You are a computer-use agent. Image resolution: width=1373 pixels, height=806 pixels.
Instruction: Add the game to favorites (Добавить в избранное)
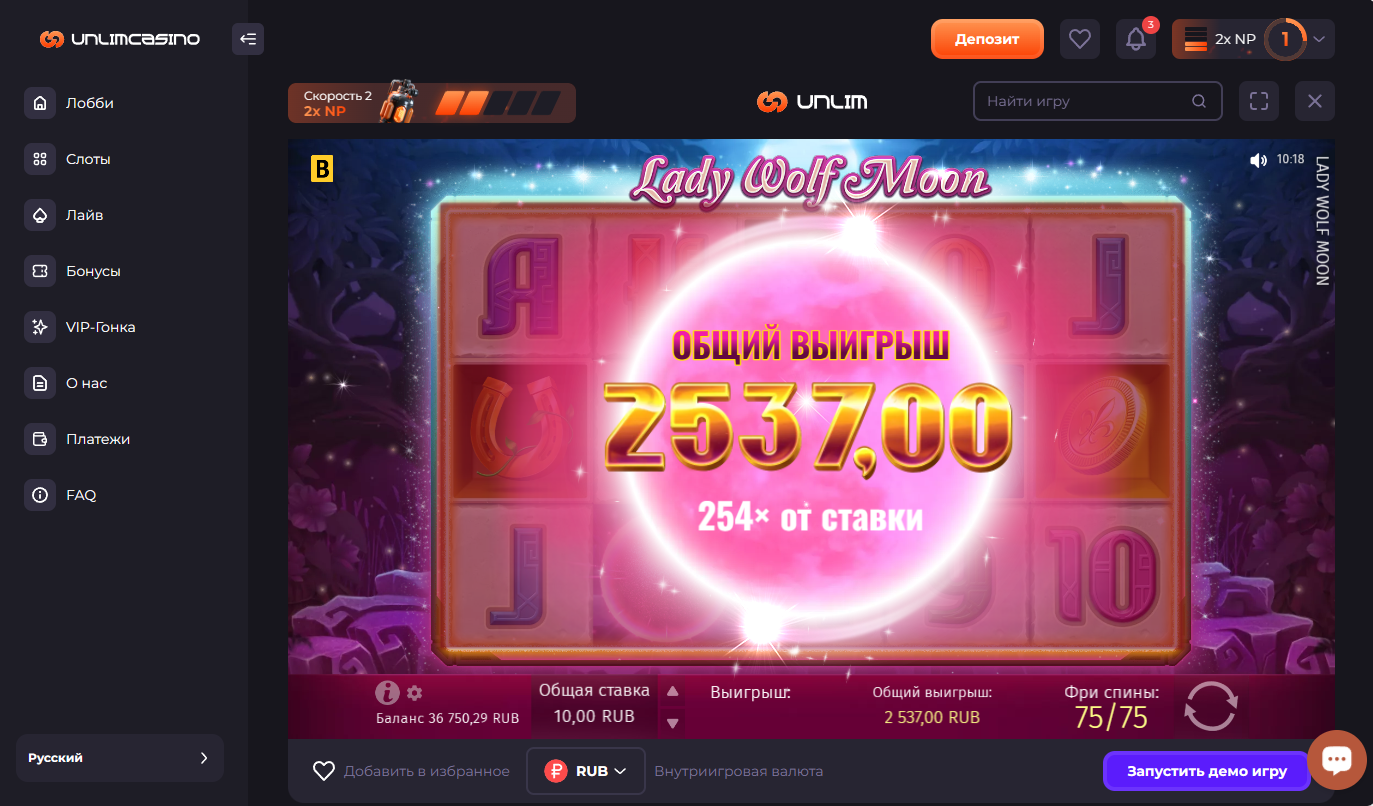point(411,771)
